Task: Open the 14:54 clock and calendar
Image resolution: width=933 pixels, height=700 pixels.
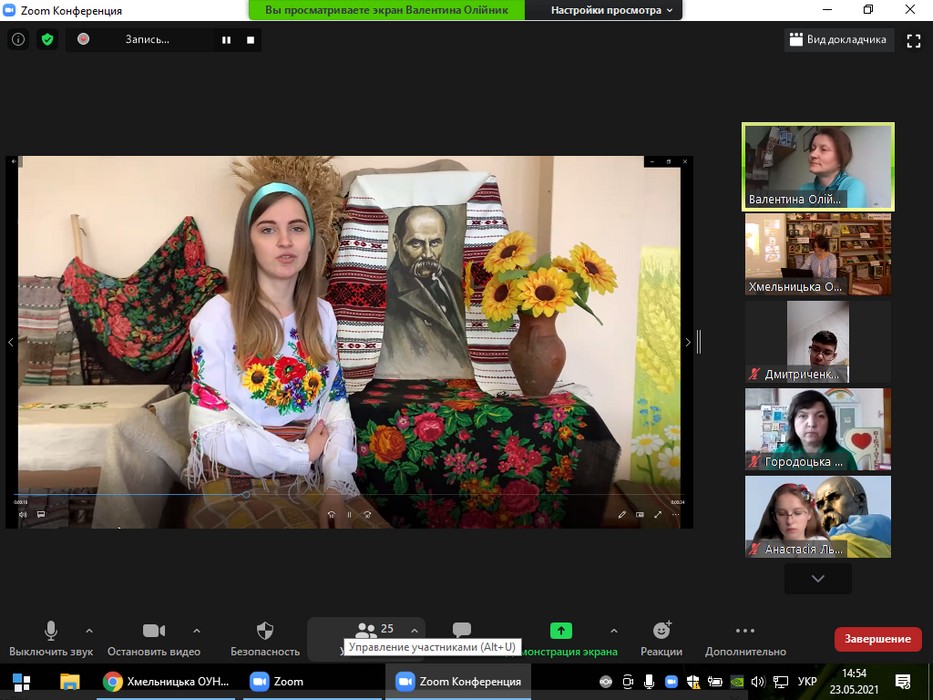Action: click(854, 682)
